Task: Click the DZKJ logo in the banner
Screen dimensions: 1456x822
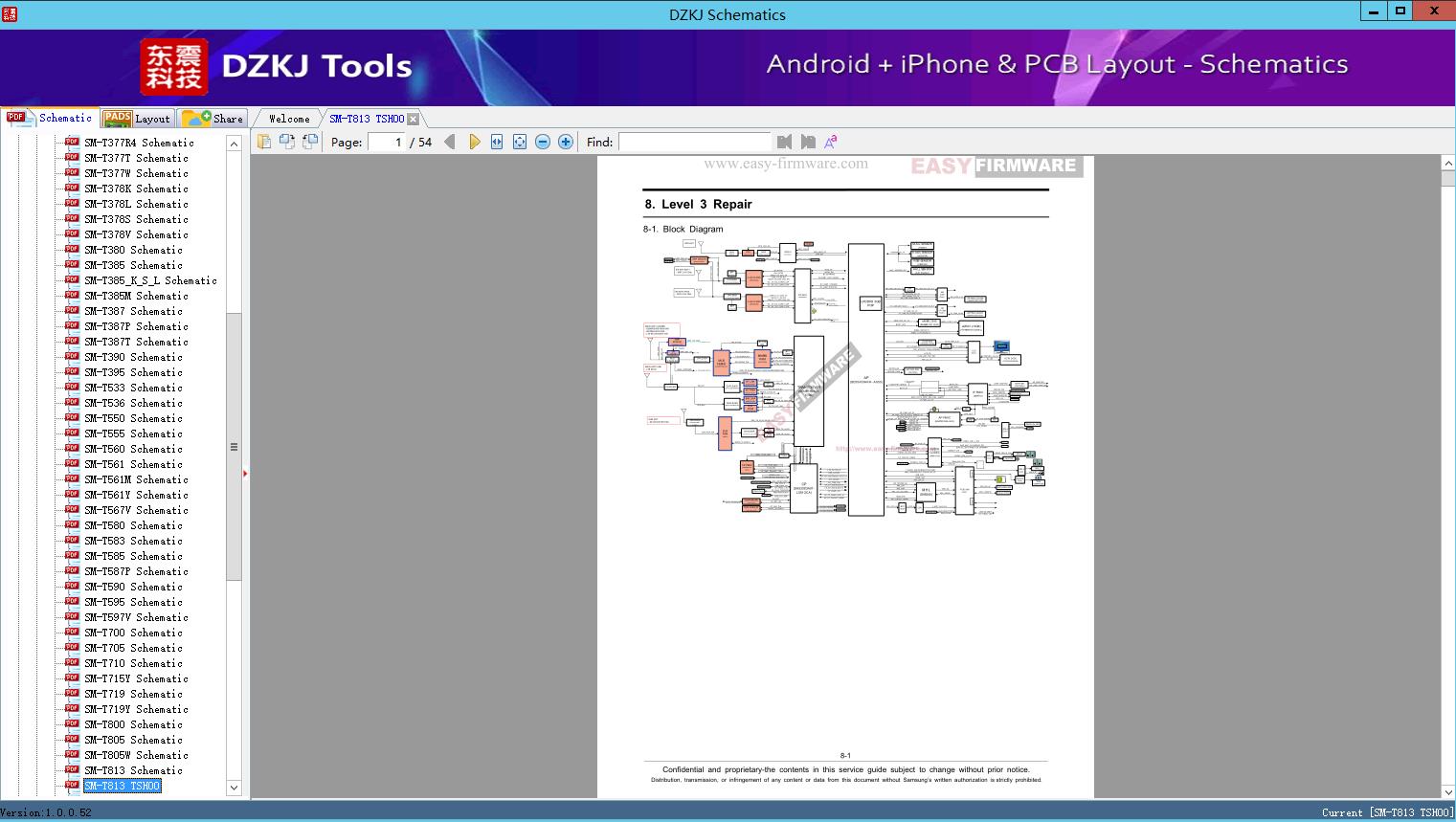Action: [x=173, y=67]
